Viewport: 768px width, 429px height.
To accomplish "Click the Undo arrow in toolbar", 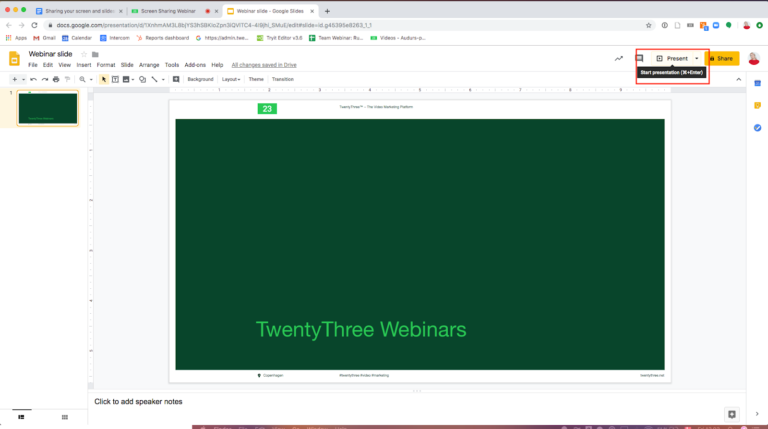I will (x=33, y=79).
